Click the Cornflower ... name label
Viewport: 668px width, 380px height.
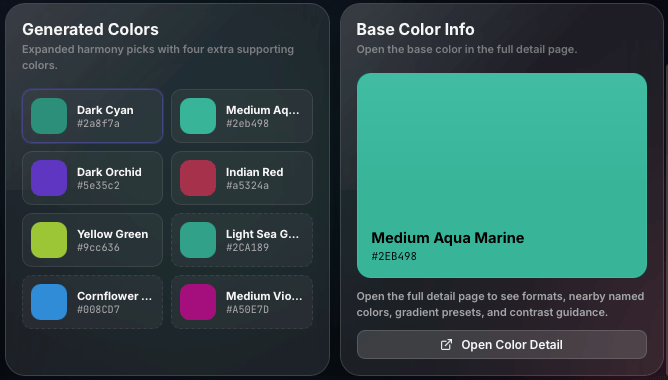click(115, 296)
